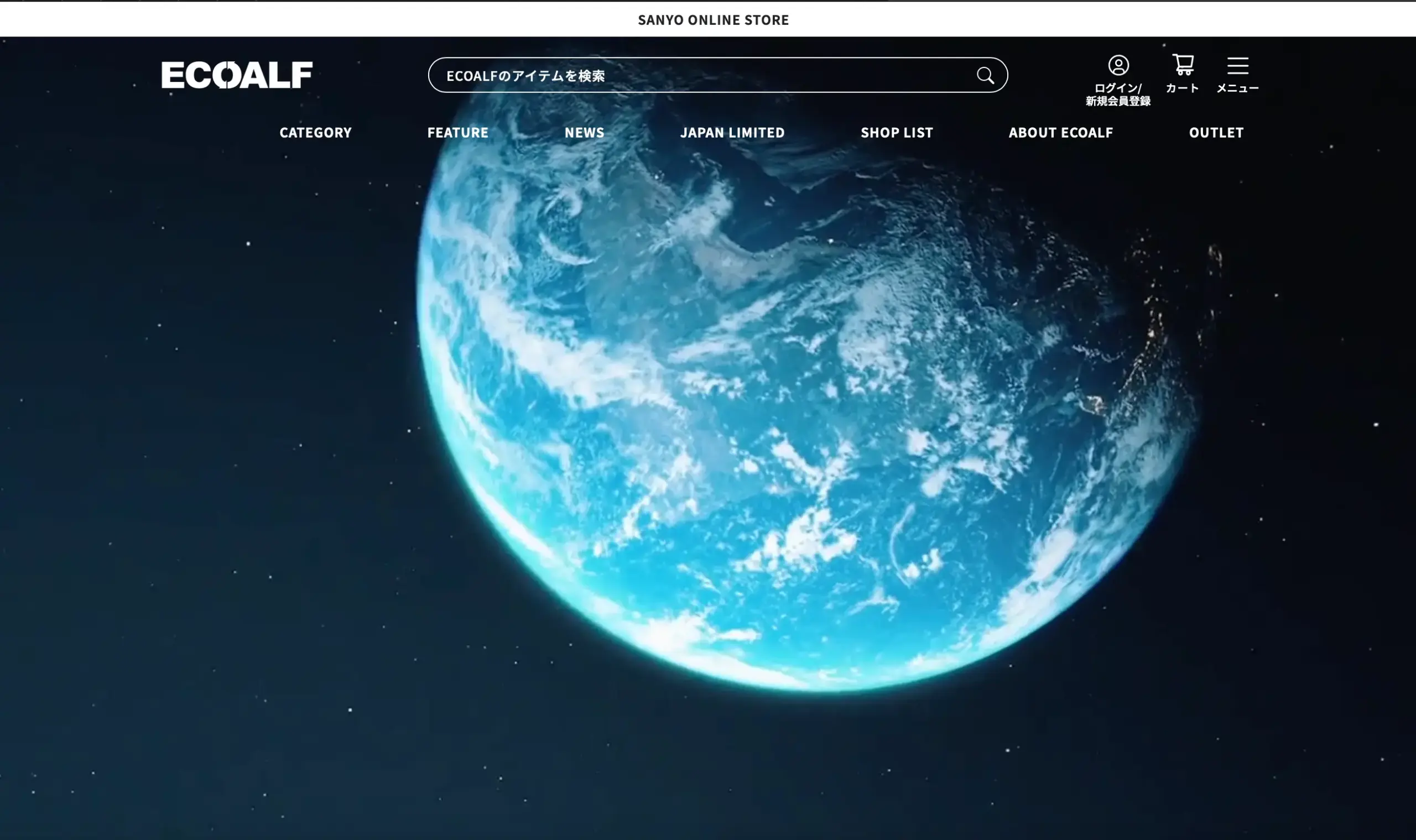Click the カート text label
Image resolution: width=1416 pixels, height=840 pixels.
coord(1182,88)
